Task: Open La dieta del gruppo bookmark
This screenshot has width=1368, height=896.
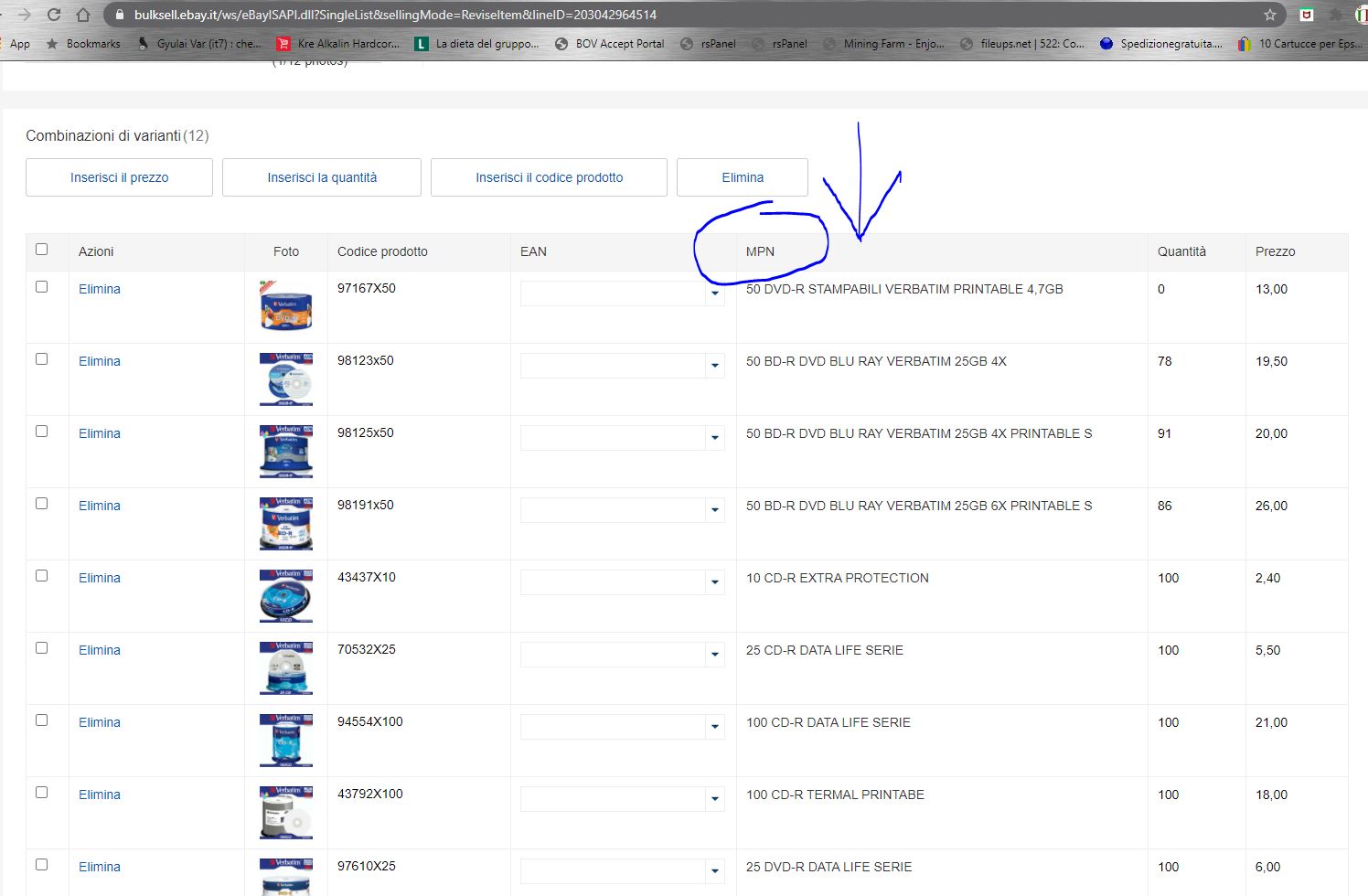Action: pyautogui.click(x=477, y=43)
